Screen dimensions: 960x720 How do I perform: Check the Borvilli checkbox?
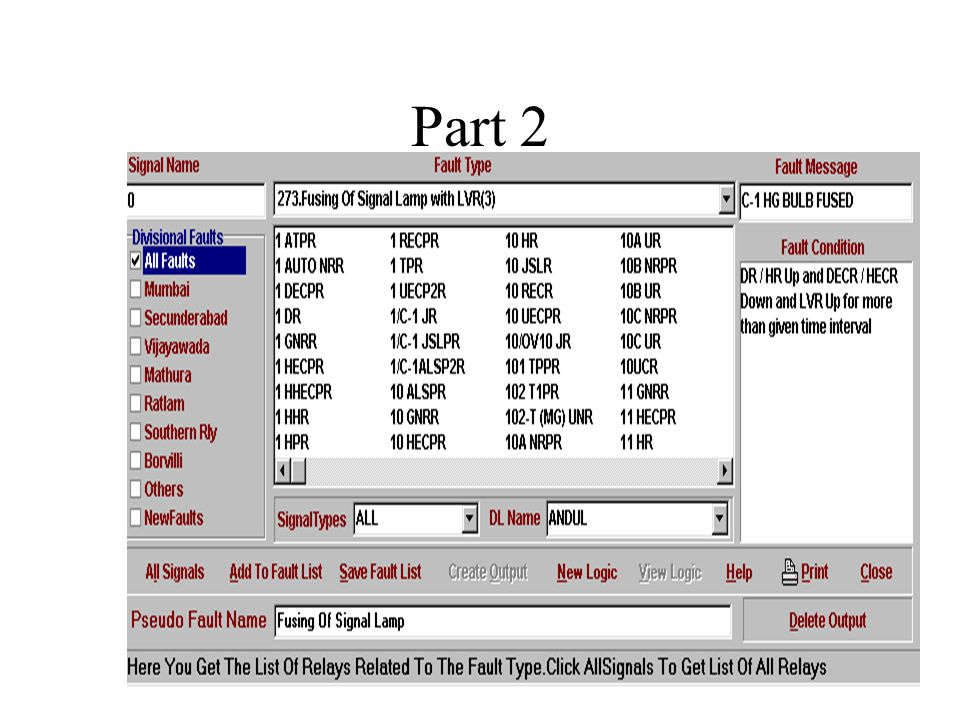pyautogui.click(x=135, y=460)
